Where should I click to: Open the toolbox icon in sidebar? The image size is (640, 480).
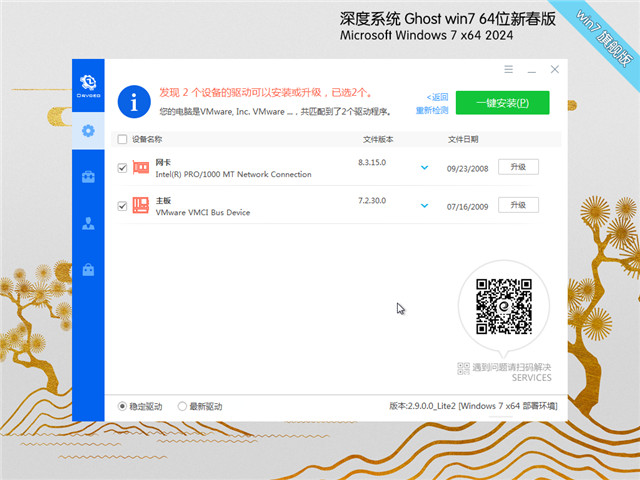pyautogui.click(x=88, y=177)
